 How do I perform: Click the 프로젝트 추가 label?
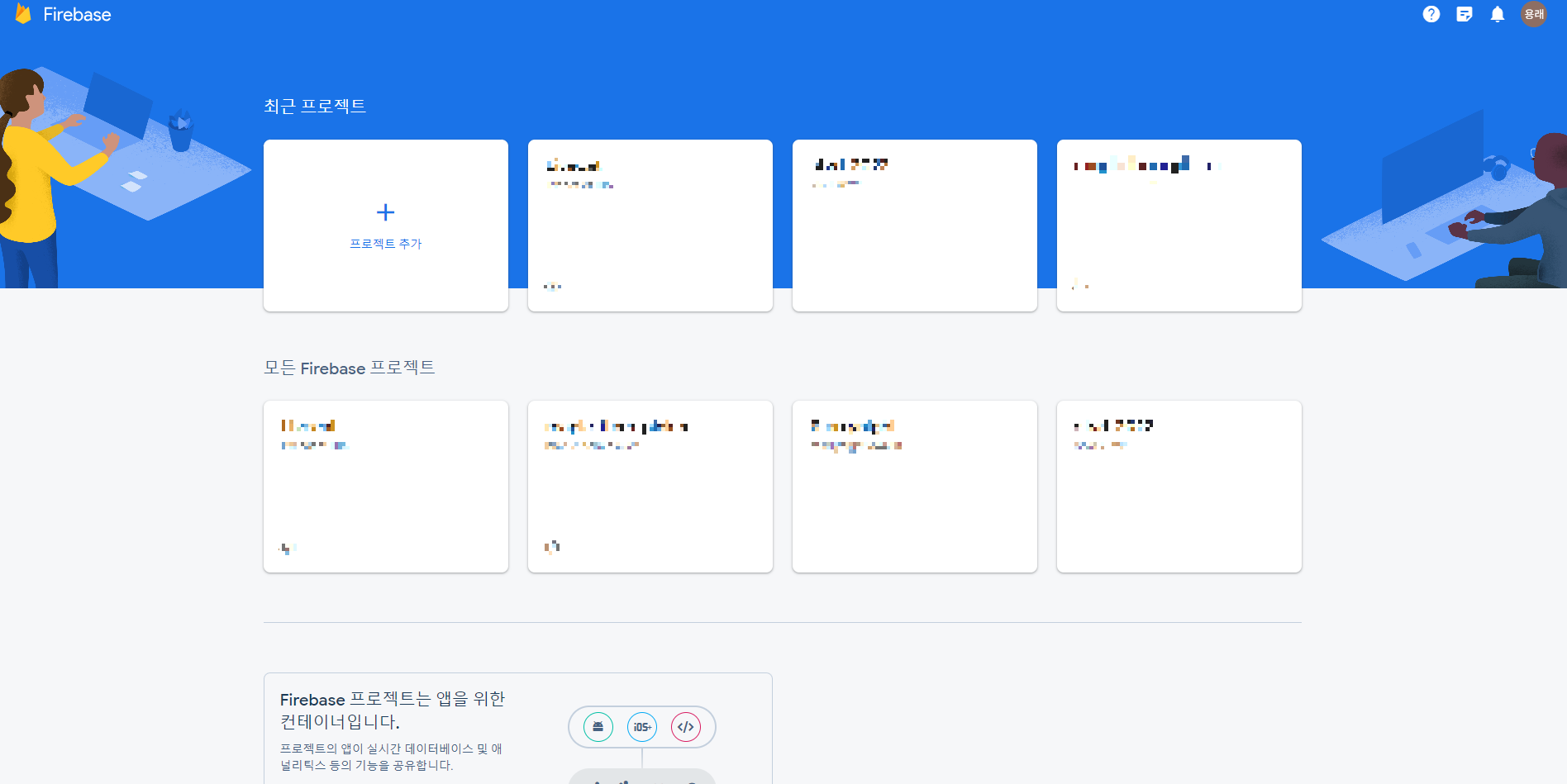click(x=386, y=244)
